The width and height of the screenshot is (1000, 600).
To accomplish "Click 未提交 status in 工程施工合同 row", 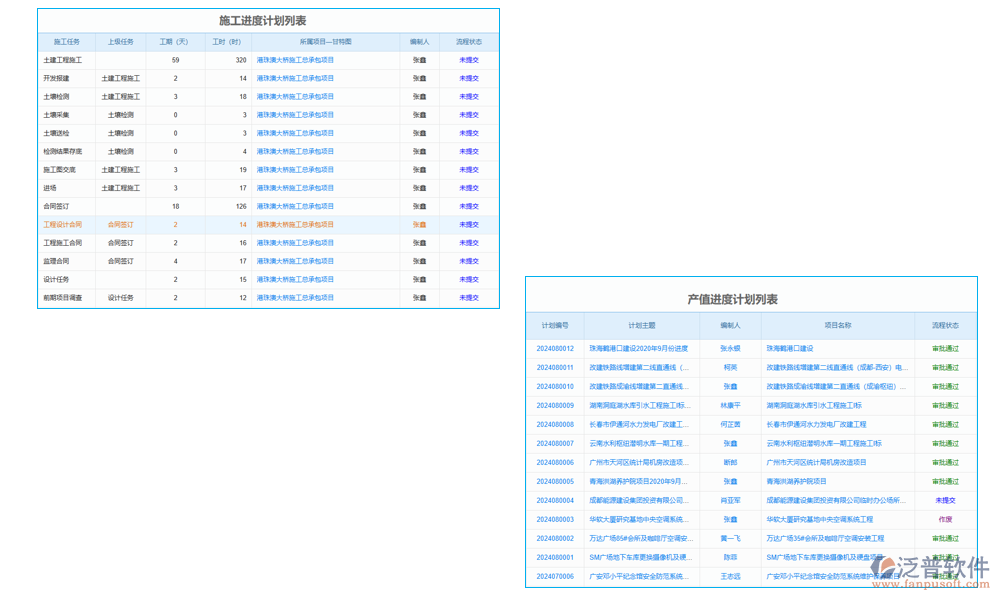I will [469, 243].
